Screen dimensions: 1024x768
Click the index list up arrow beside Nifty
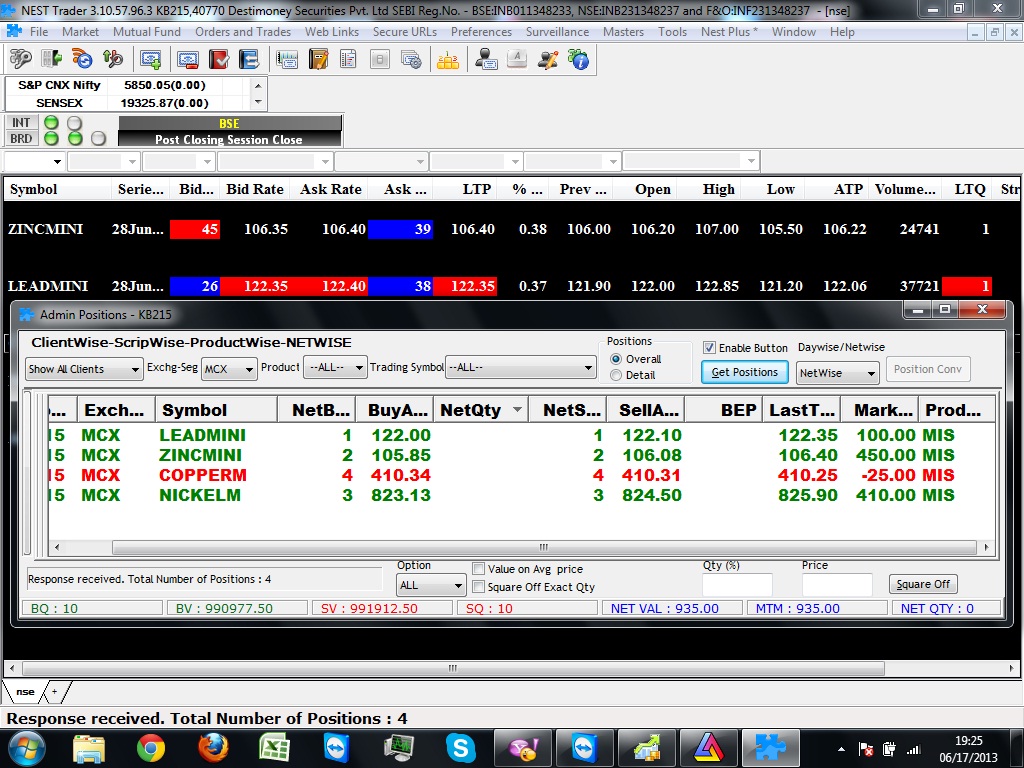point(258,86)
